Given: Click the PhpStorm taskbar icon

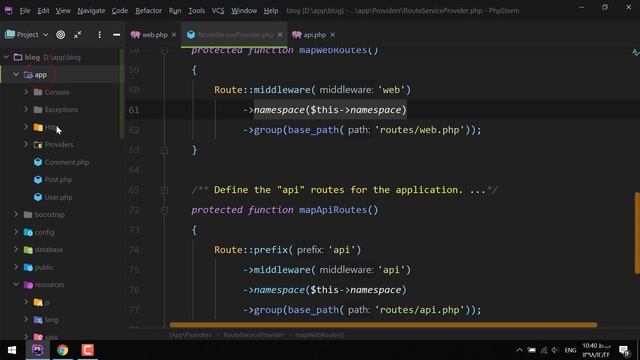Looking at the screenshot, I should click(38, 350).
